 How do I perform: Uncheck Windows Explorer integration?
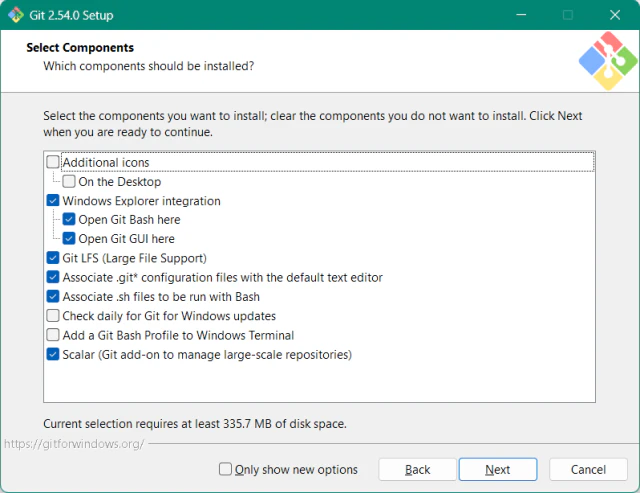(53, 200)
